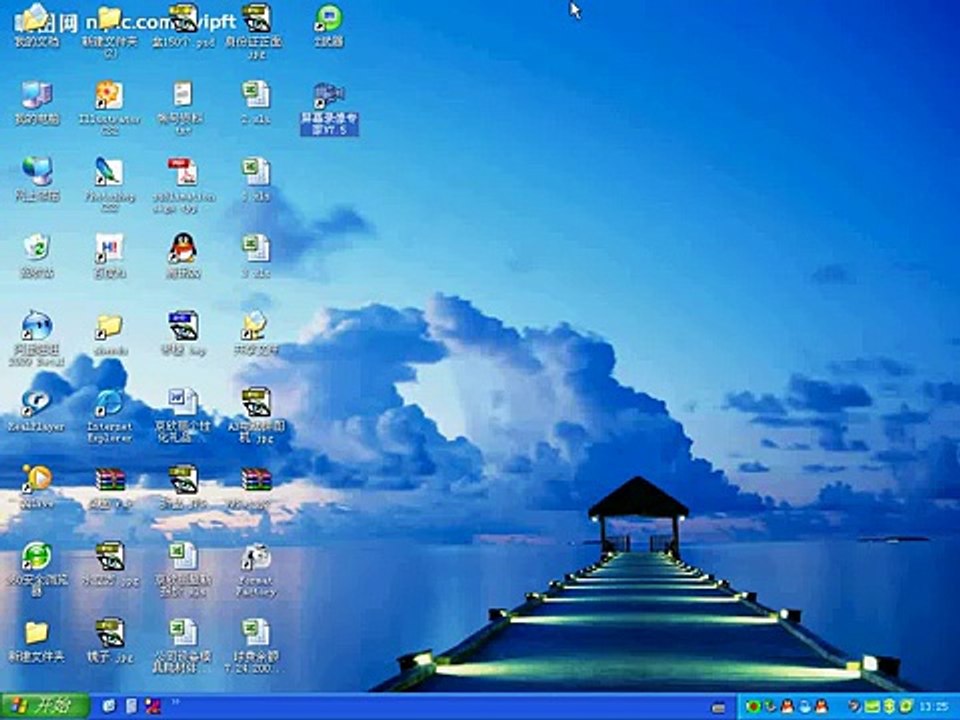Click the Show Desktop quick launch icon
Screen dimensions: 960x720
pyautogui.click(x=110, y=706)
